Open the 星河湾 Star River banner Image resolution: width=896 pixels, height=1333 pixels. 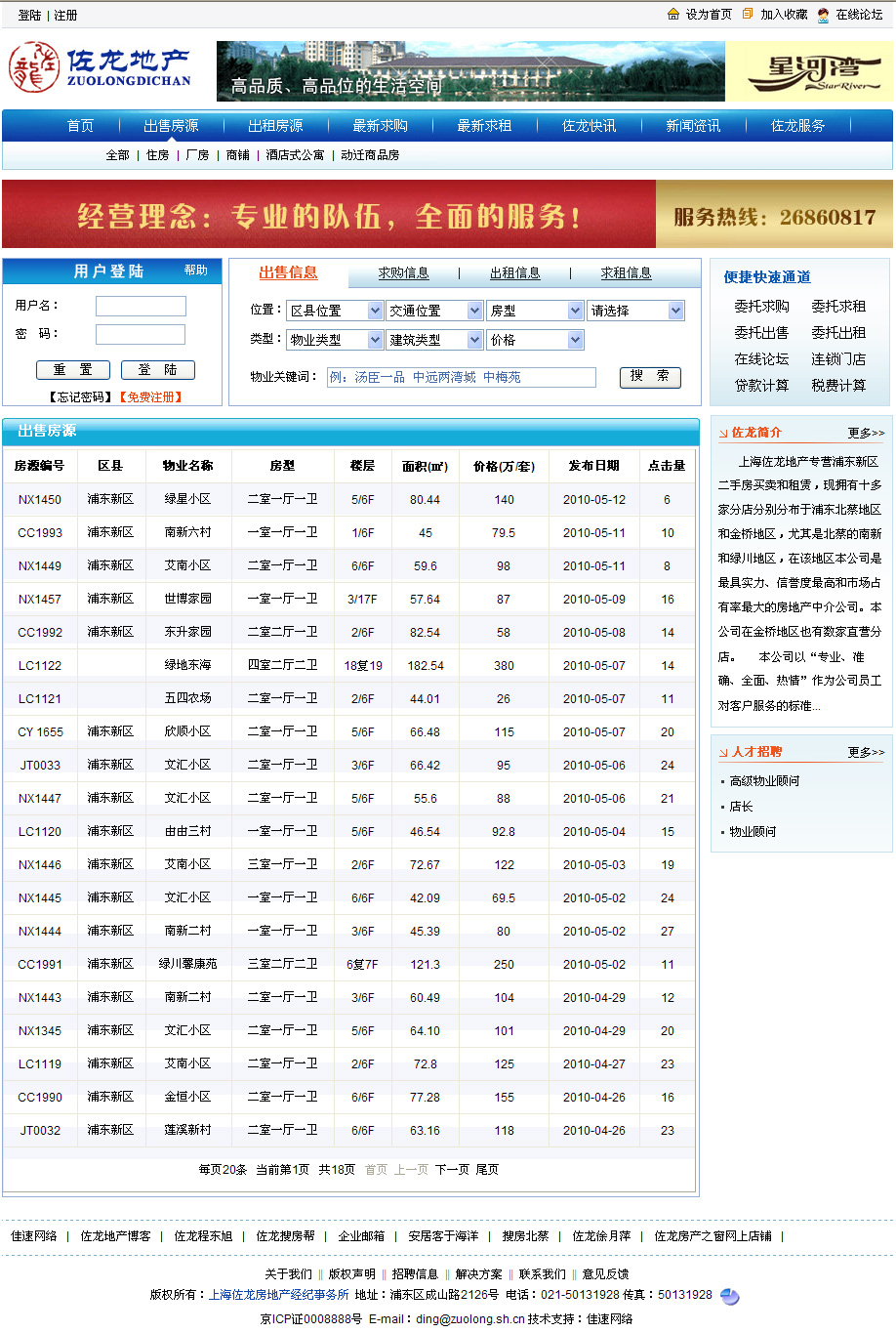click(x=809, y=71)
